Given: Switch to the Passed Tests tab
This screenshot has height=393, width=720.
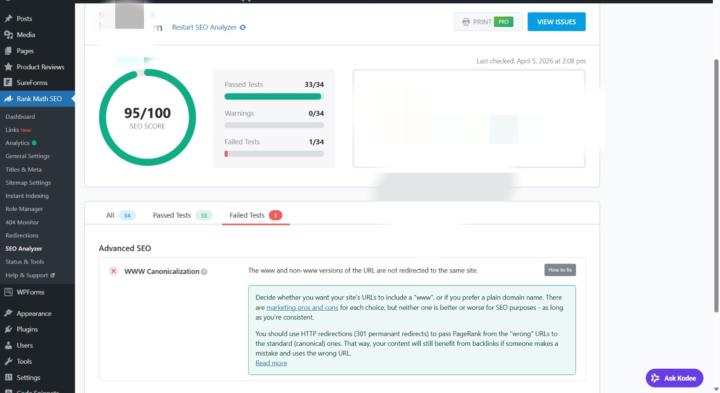Looking at the screenshot, I should [x=182, y=215].
